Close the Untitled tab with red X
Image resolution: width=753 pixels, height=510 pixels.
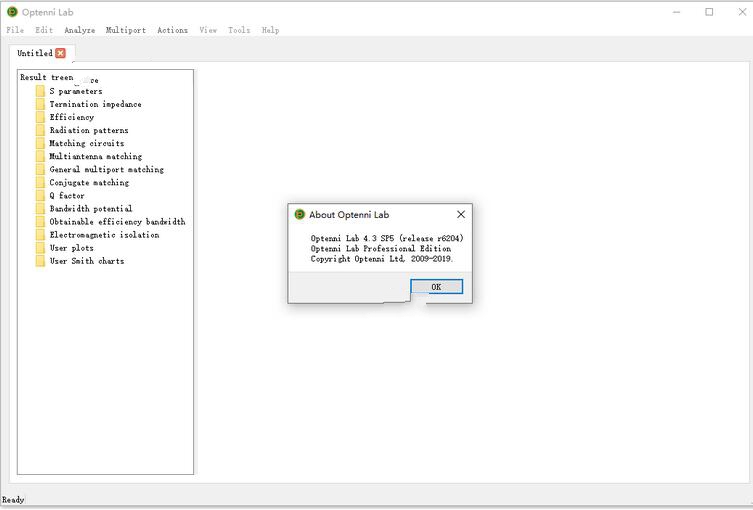click(x=60, y=53)
